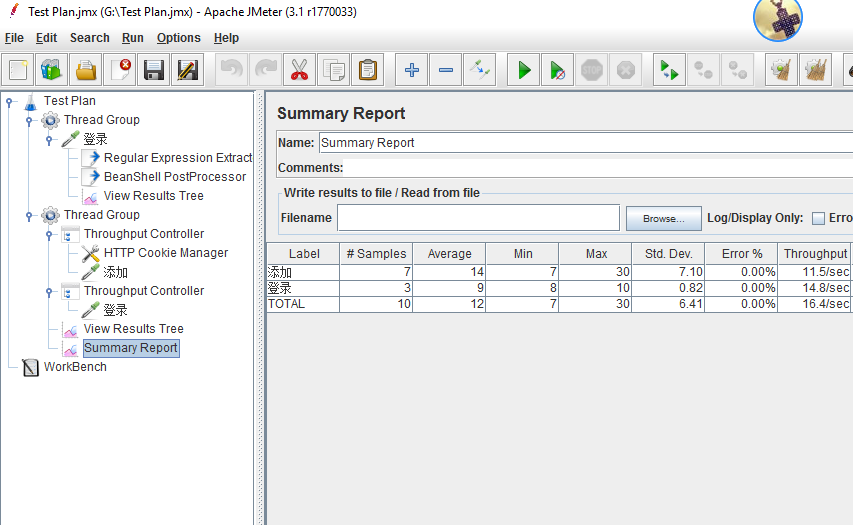Collapse the 登录 sampler under first Thread Group
The height and width of the screenshot is (525, 853).
coord(49,140)
